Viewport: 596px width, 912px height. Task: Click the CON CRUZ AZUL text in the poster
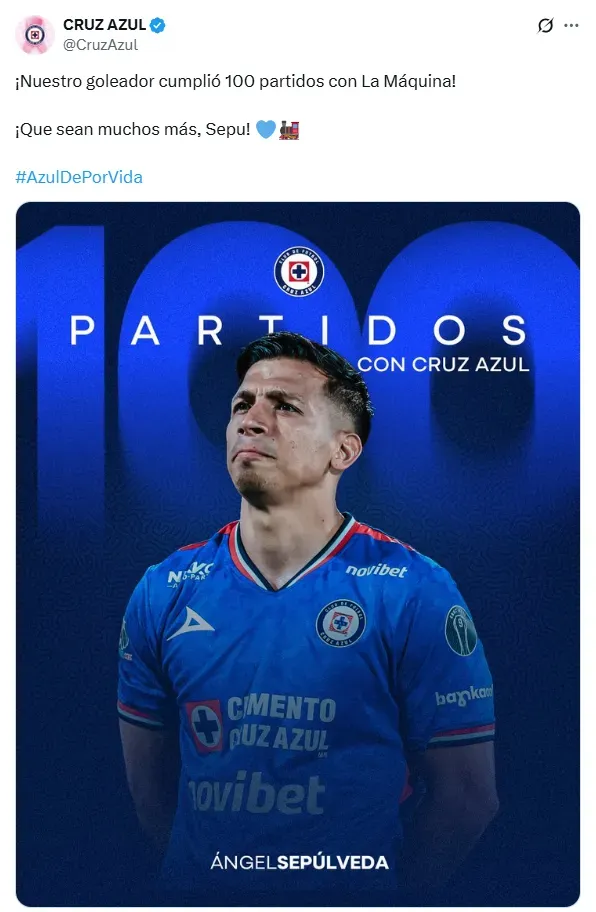click(x=443, y=365)
